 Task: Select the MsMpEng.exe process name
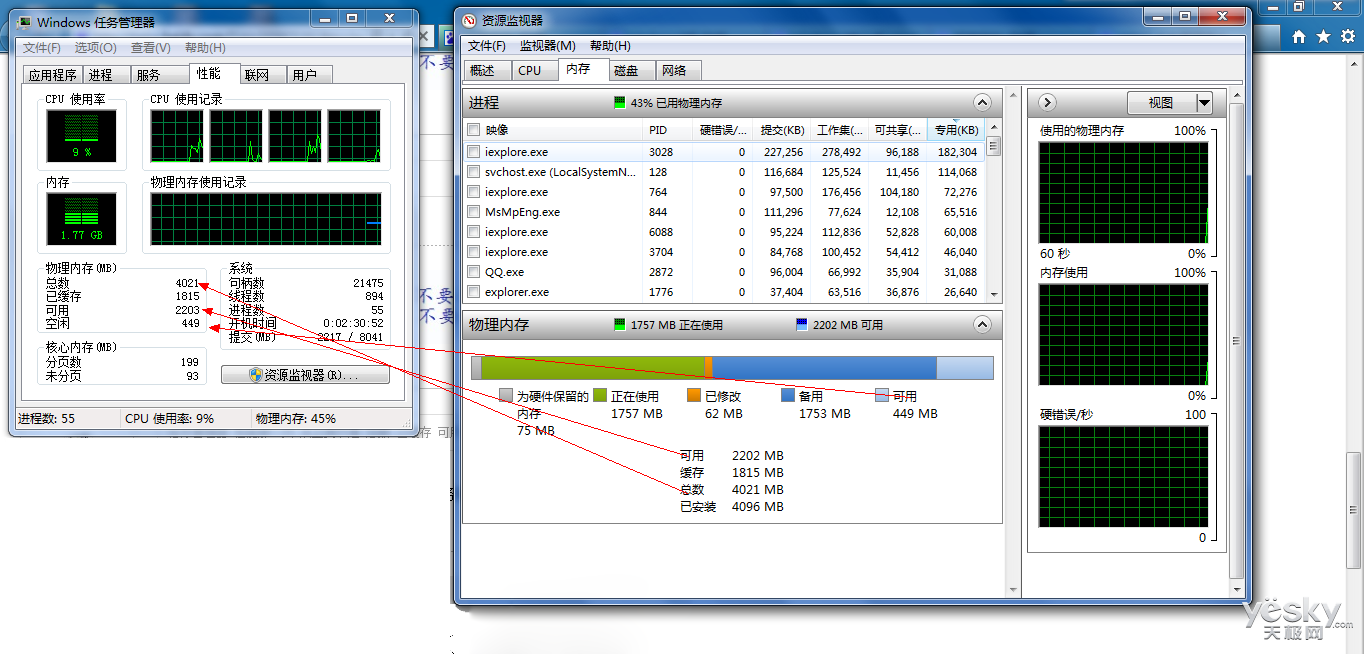522,212
